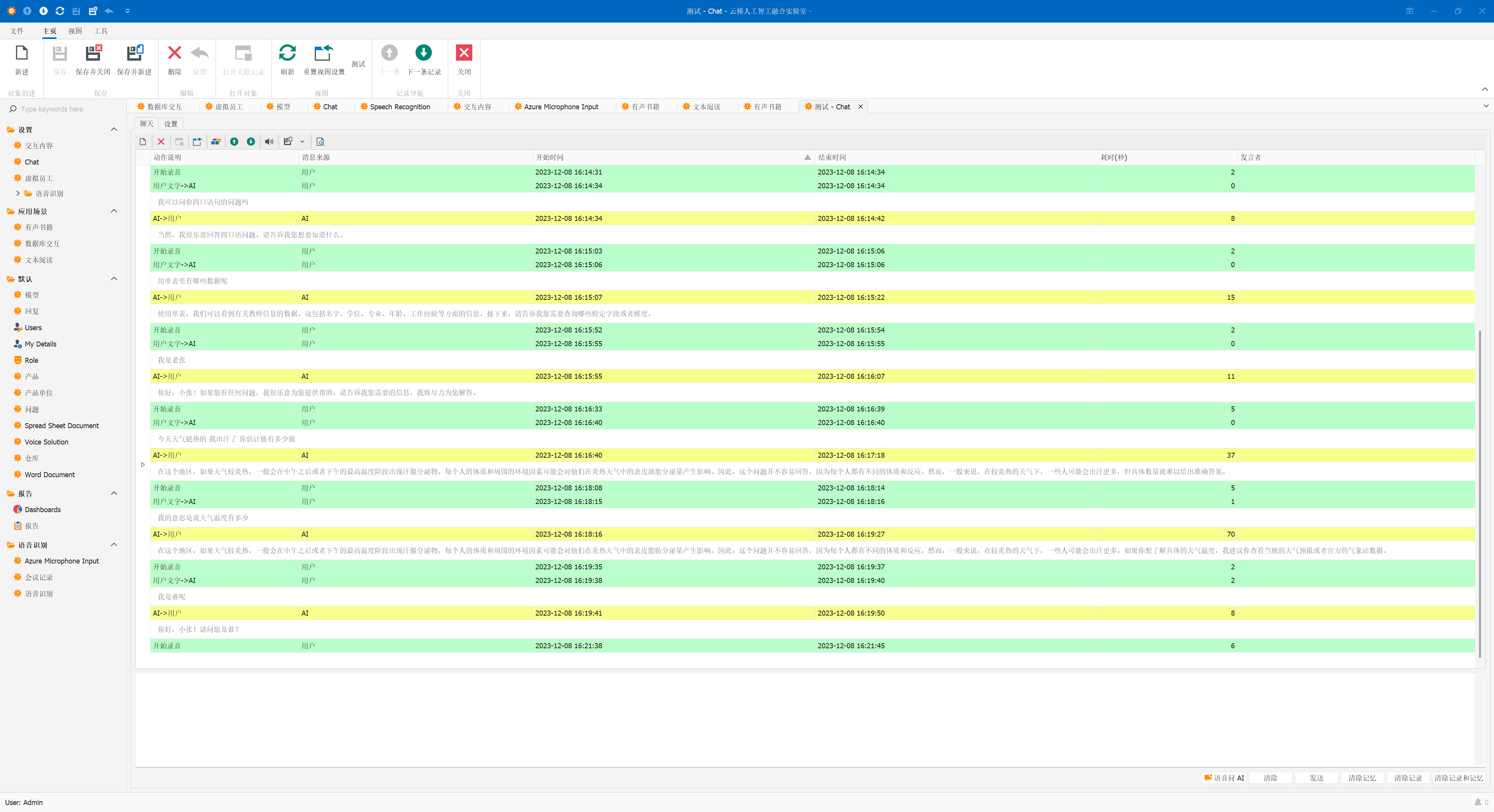Viewport: 1494px width, 812px height.
Task: Switch to the 设置 sub-tab
Action: click(170, 123)
